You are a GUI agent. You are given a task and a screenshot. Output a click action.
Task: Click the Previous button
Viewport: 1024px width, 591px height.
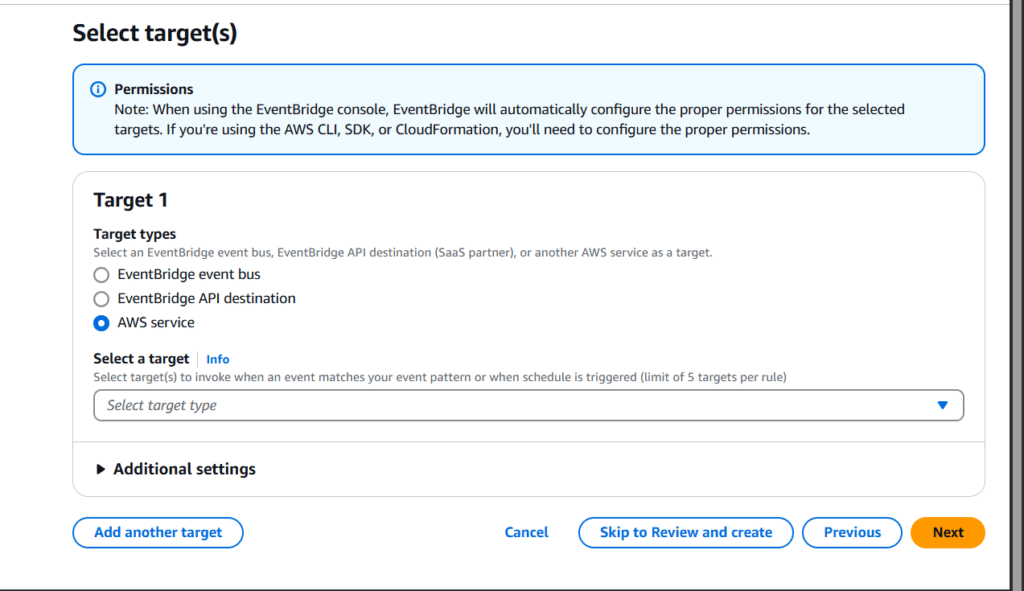852,532
